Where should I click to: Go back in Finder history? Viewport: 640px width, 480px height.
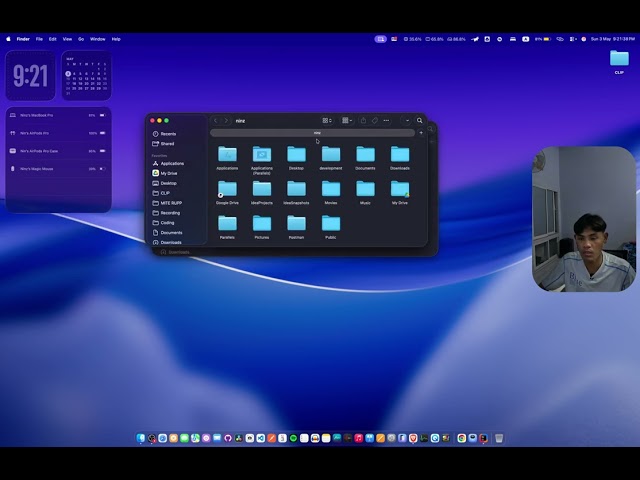[x=216, y=120]
